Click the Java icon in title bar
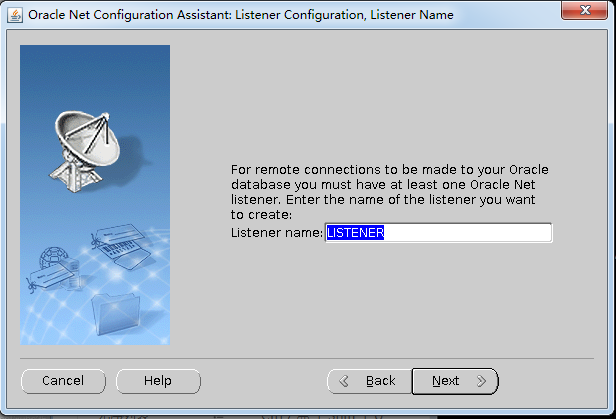This screenshot has width=616, height=419. [15, 15]
